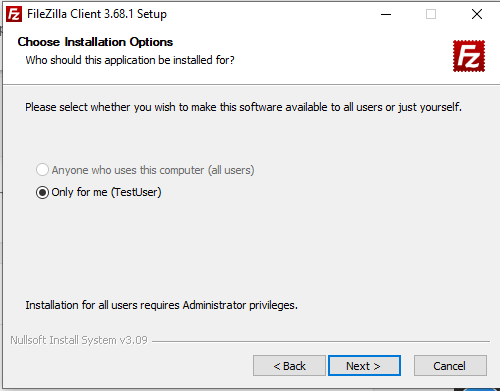The image size is (500, 391).
Task: Click the 'Choose Installation Options' heading
Action: coord(95,42)
